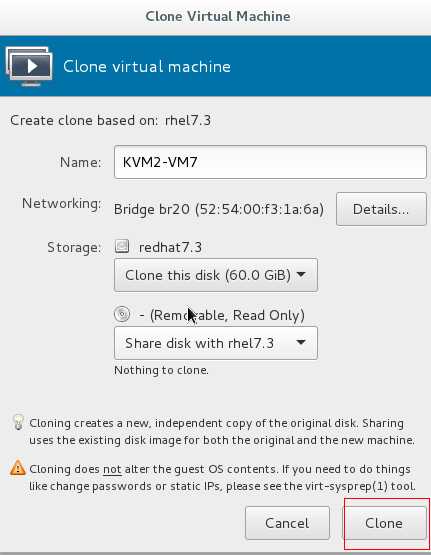Click the Bridge br20 MAC address text
This screenshot has width=431, height=555.
[219, 209]
